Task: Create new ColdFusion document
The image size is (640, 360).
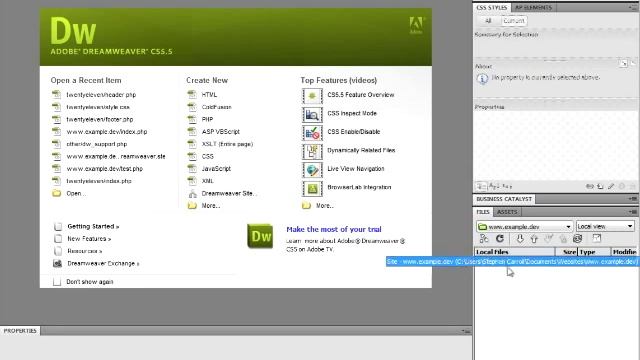Action: point(216,107)
